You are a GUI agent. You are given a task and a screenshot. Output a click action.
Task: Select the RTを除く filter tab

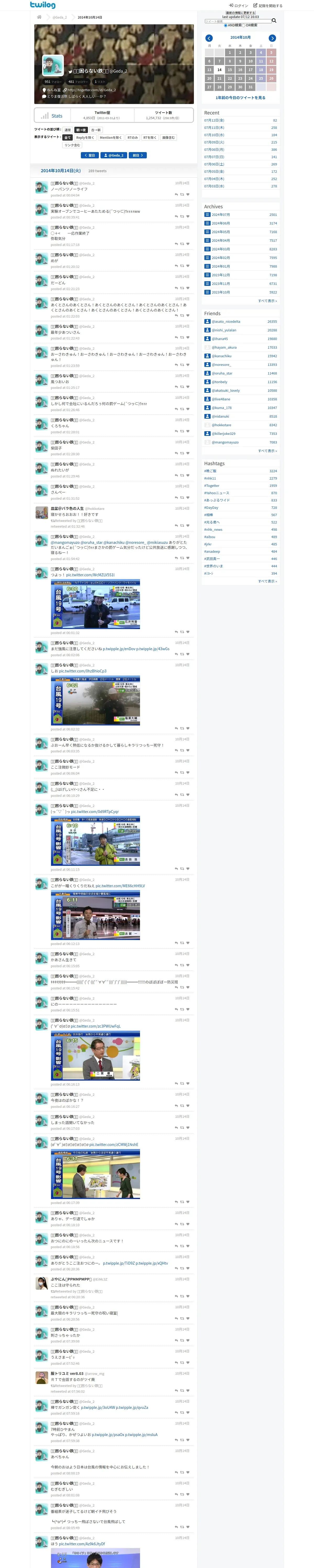[x=150, y=137]
